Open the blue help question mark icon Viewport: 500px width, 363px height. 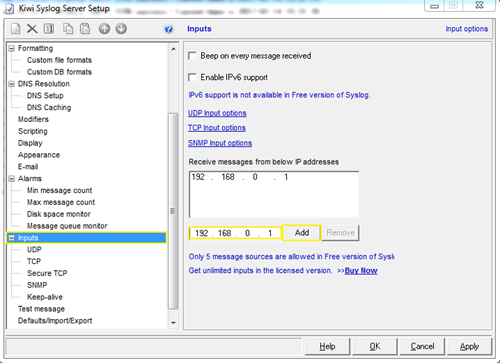coord(169,29)
